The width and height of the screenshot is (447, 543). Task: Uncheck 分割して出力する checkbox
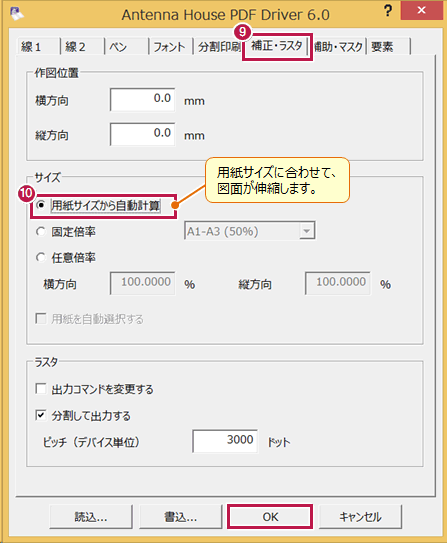pyautogui.click(x=41, y=415)
